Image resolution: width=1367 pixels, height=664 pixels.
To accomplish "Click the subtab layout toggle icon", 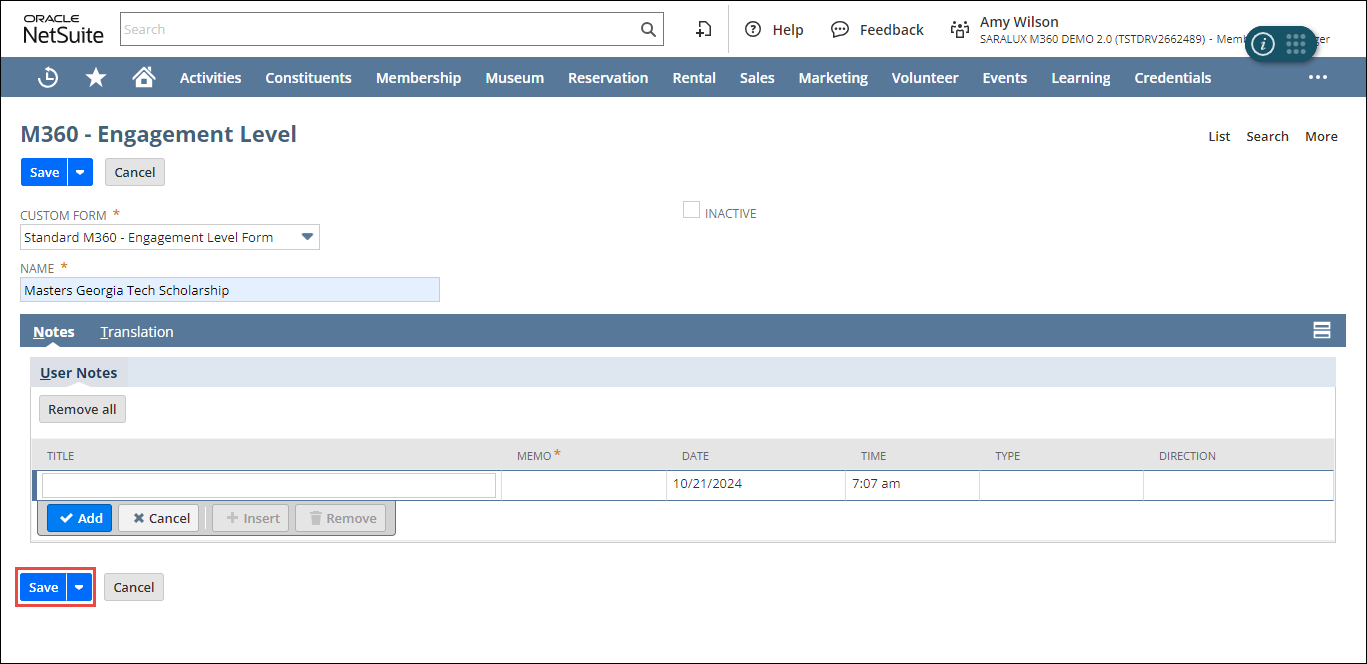I will click(x=1321, y=331).
